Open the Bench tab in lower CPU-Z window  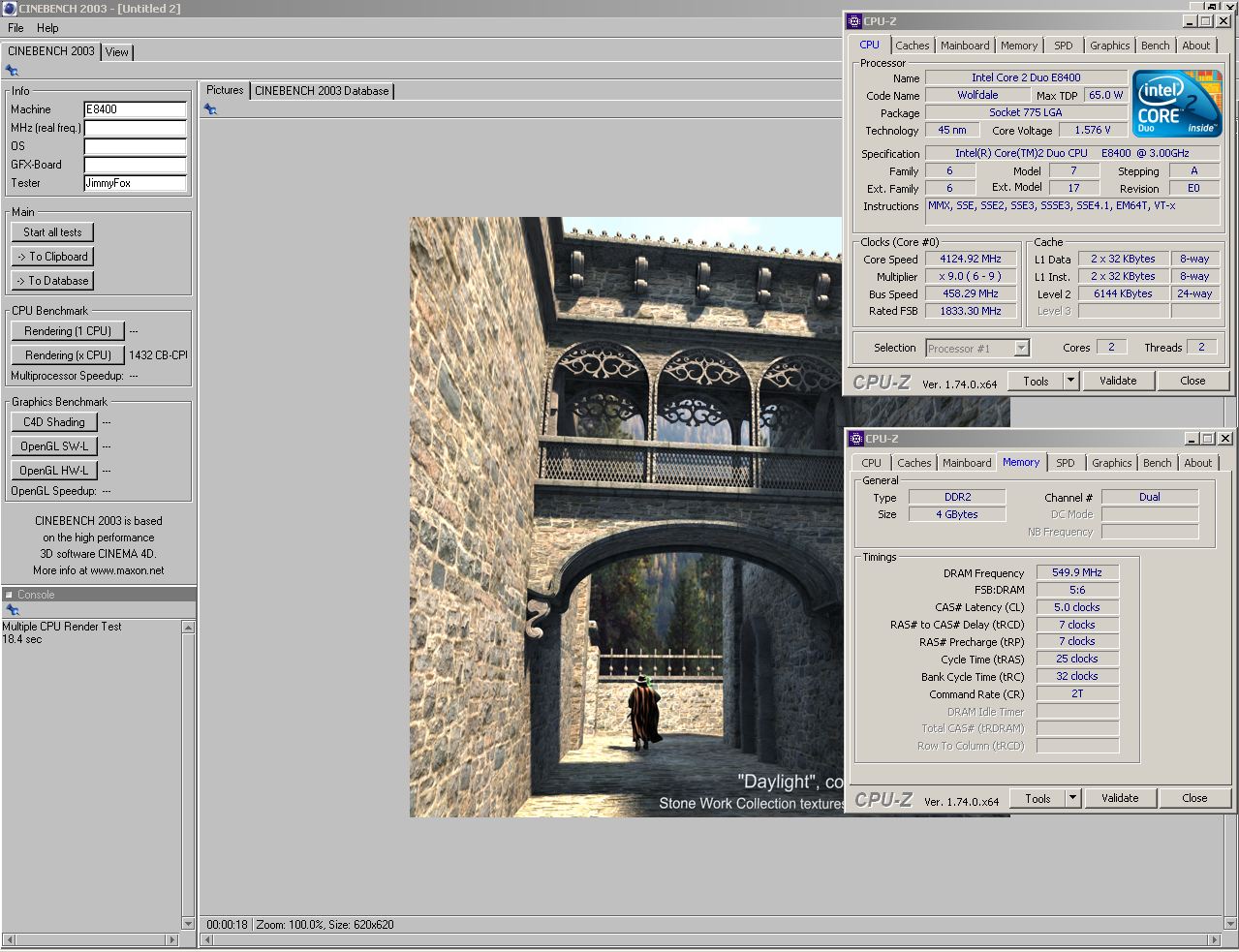1157,463
